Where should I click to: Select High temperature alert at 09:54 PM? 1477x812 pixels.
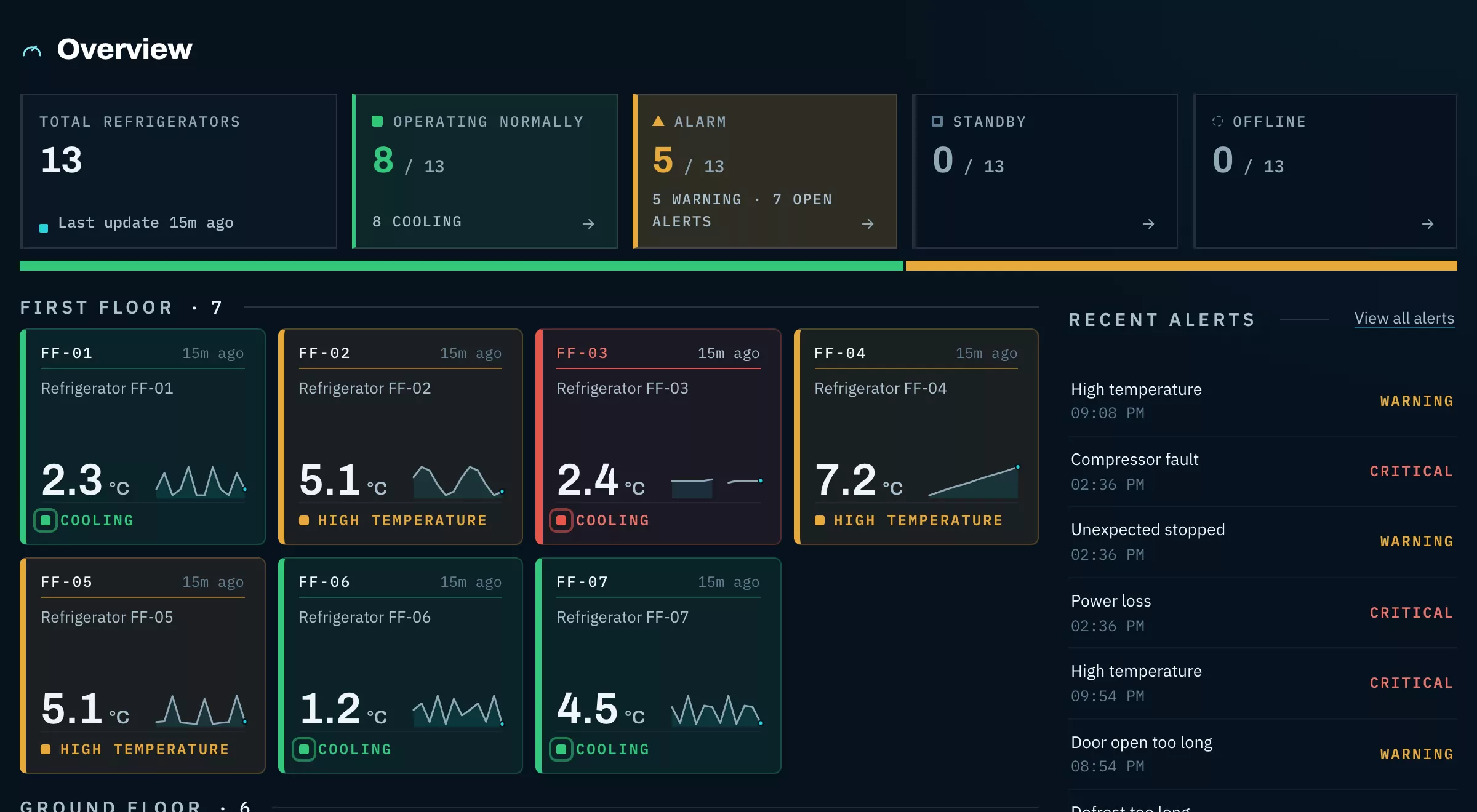point(1262,683)
